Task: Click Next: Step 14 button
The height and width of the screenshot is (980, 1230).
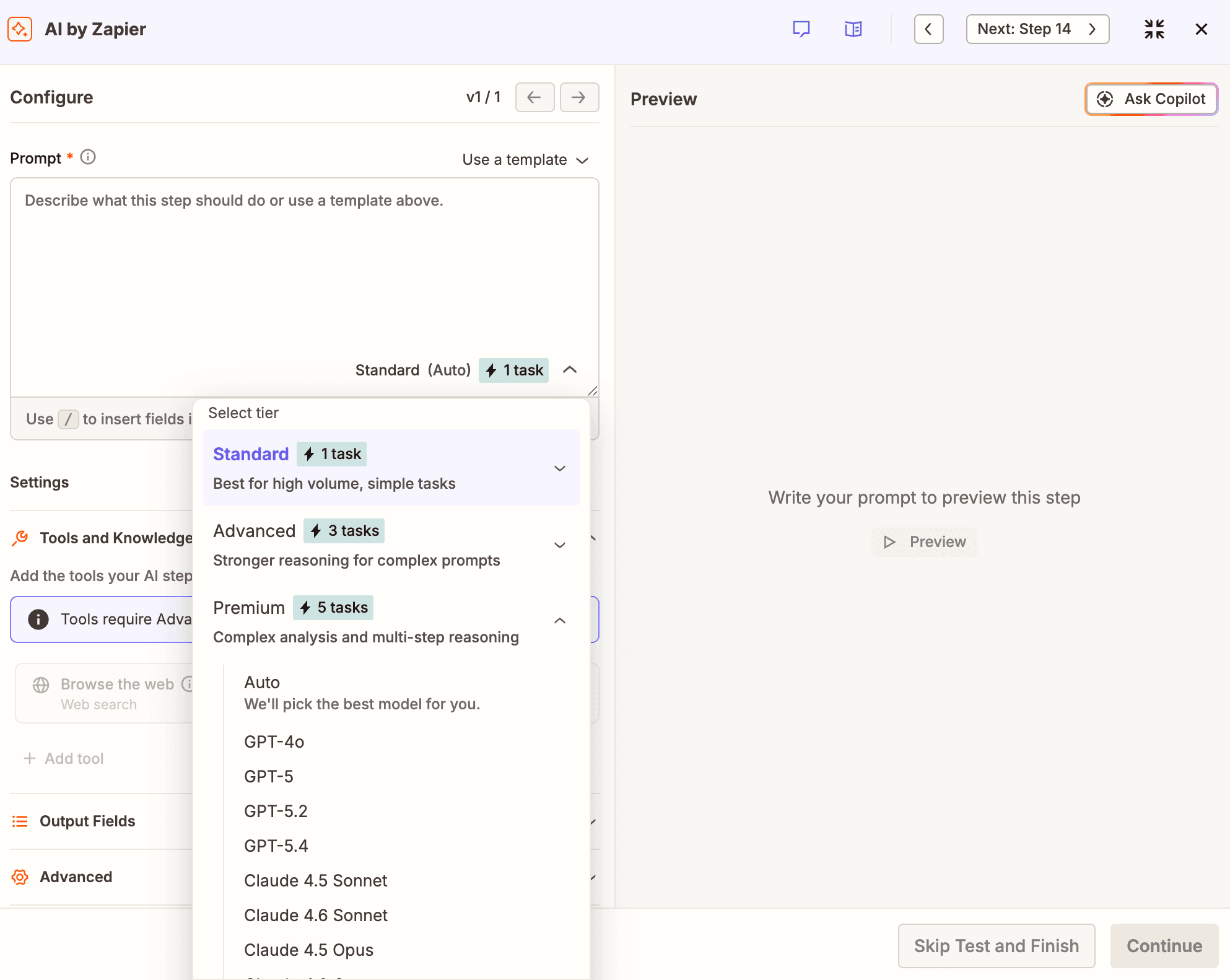Action: (1037, 29)
